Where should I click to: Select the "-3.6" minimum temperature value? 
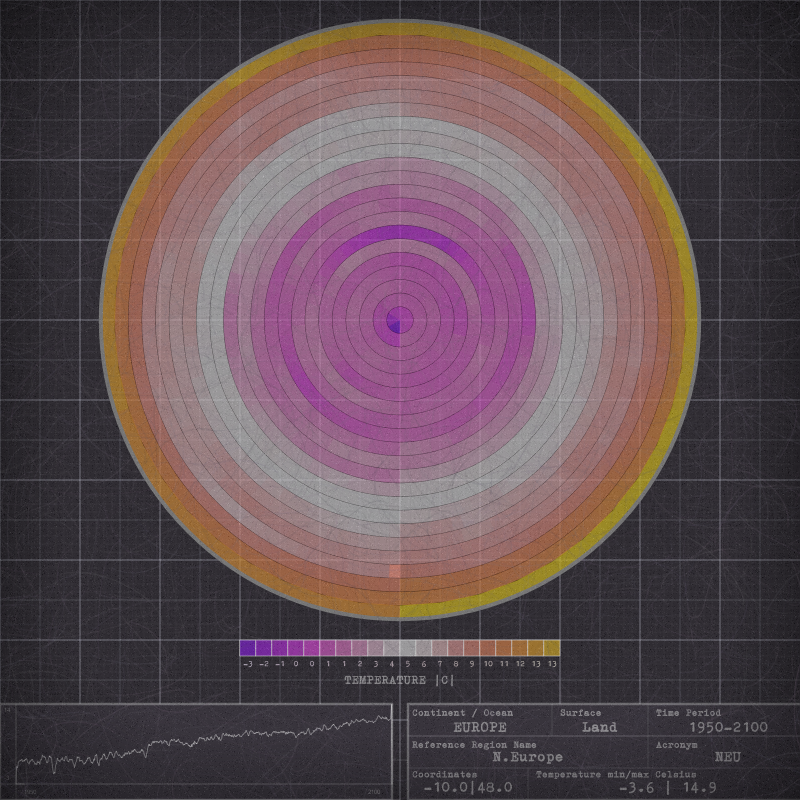pyautogui.click(x=636, y=787)
